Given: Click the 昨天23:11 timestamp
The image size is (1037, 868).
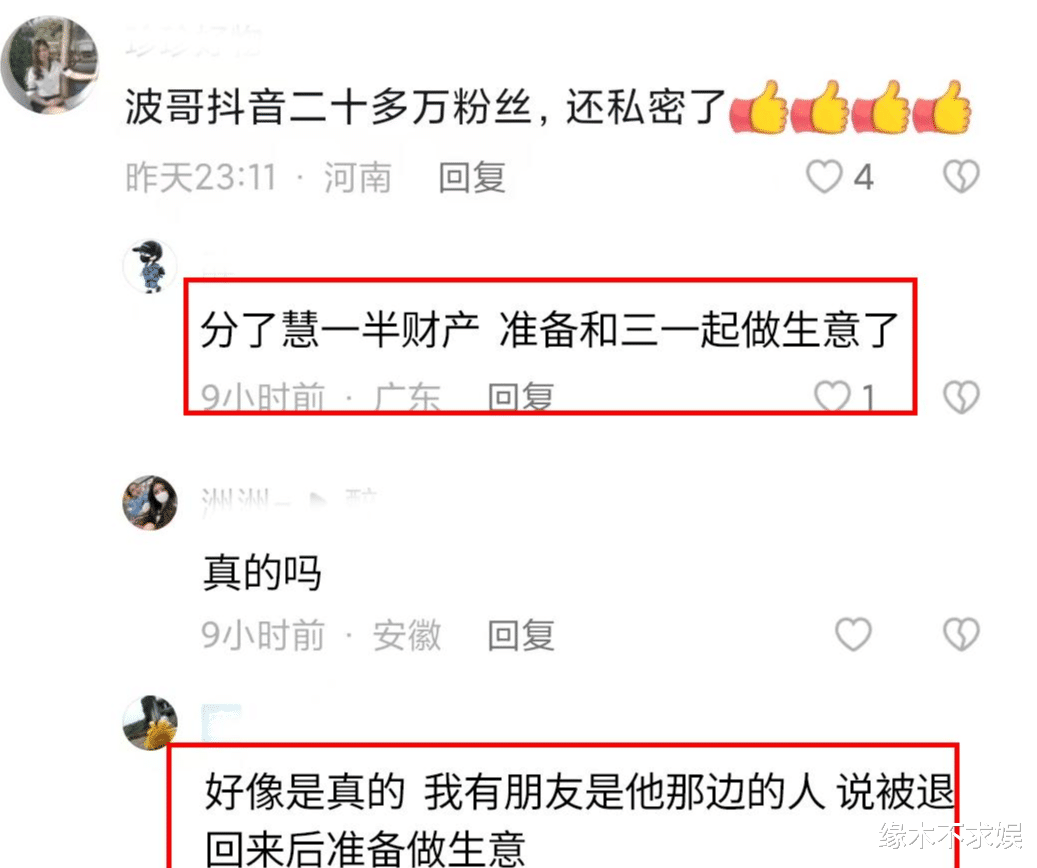Looking at the screenshot, I should [x=200, y=177].
